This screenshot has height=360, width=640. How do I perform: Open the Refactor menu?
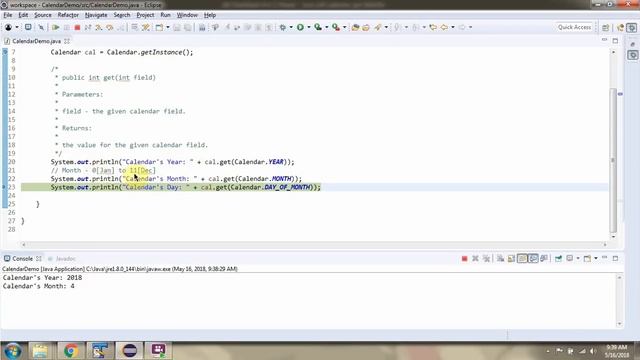(68, 15)
